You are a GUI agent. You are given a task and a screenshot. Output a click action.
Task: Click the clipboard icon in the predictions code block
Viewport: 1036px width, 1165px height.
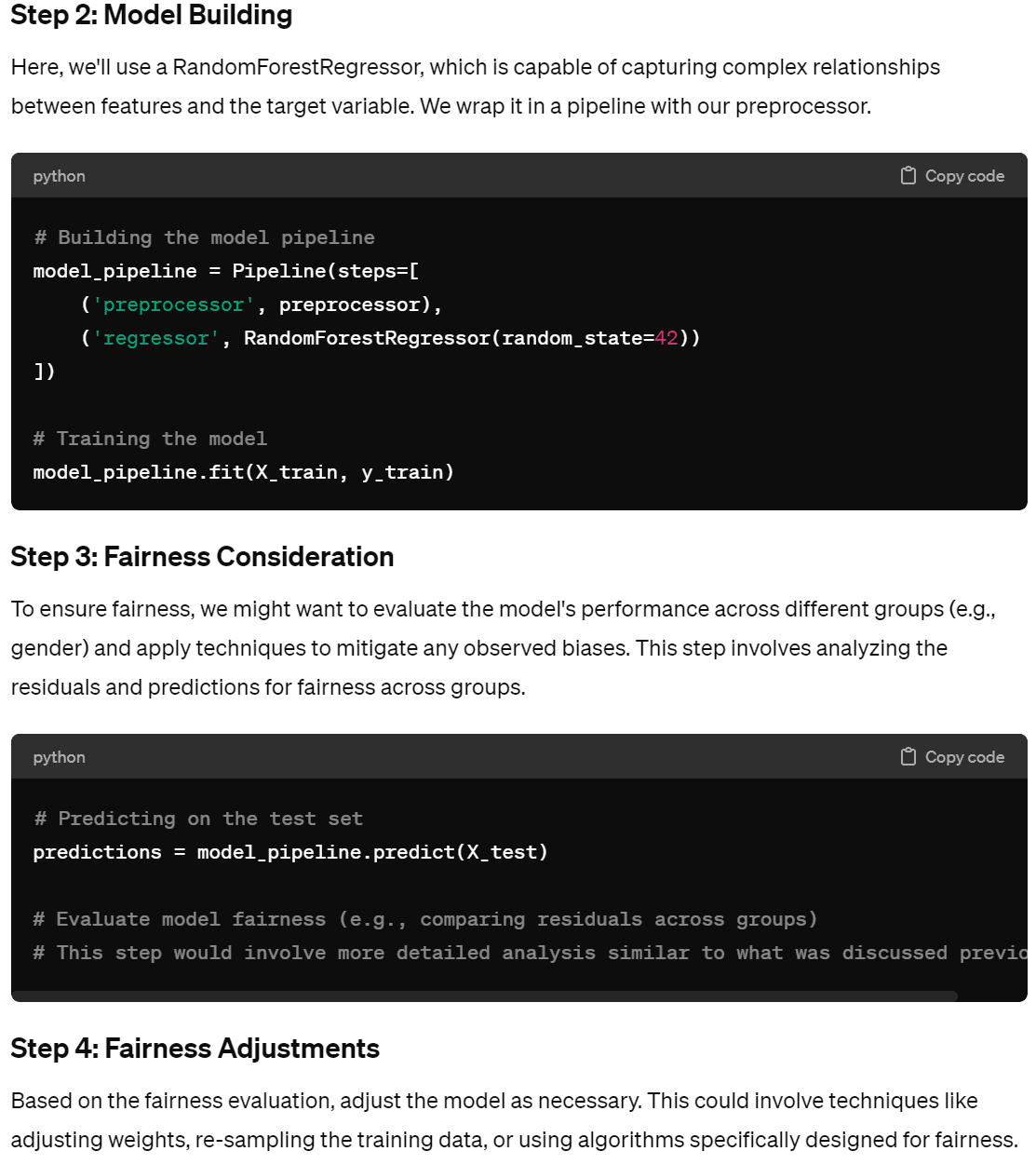(908, 757)
